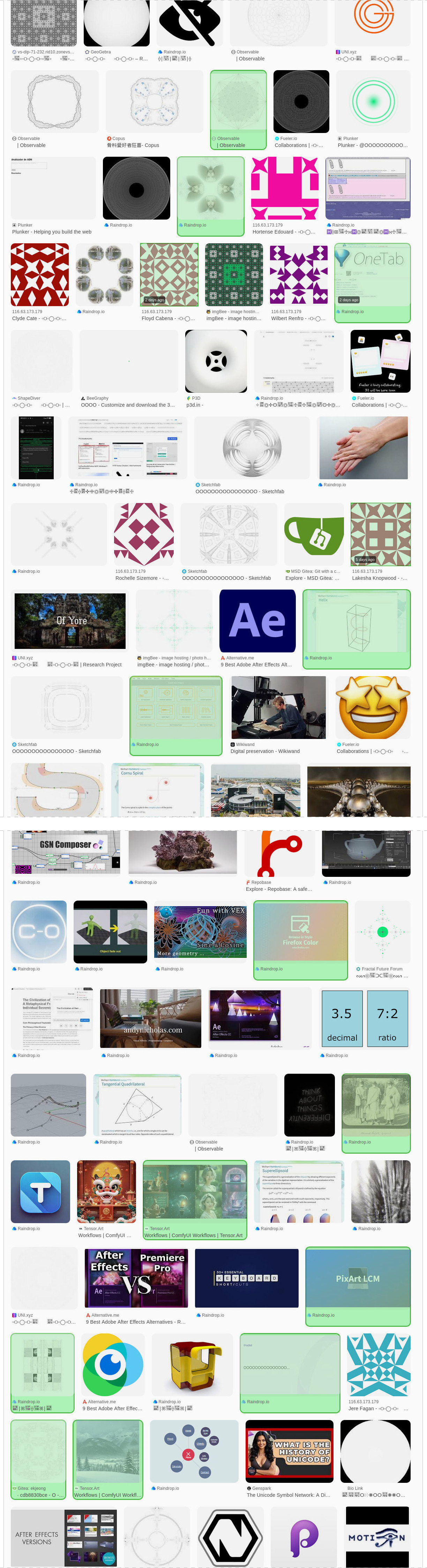Image resolution: width=427 pixels, height=1568 pixels.
Task: Open the Tangential Quadrilateral thumbnail
Action: pos(137,1105)
